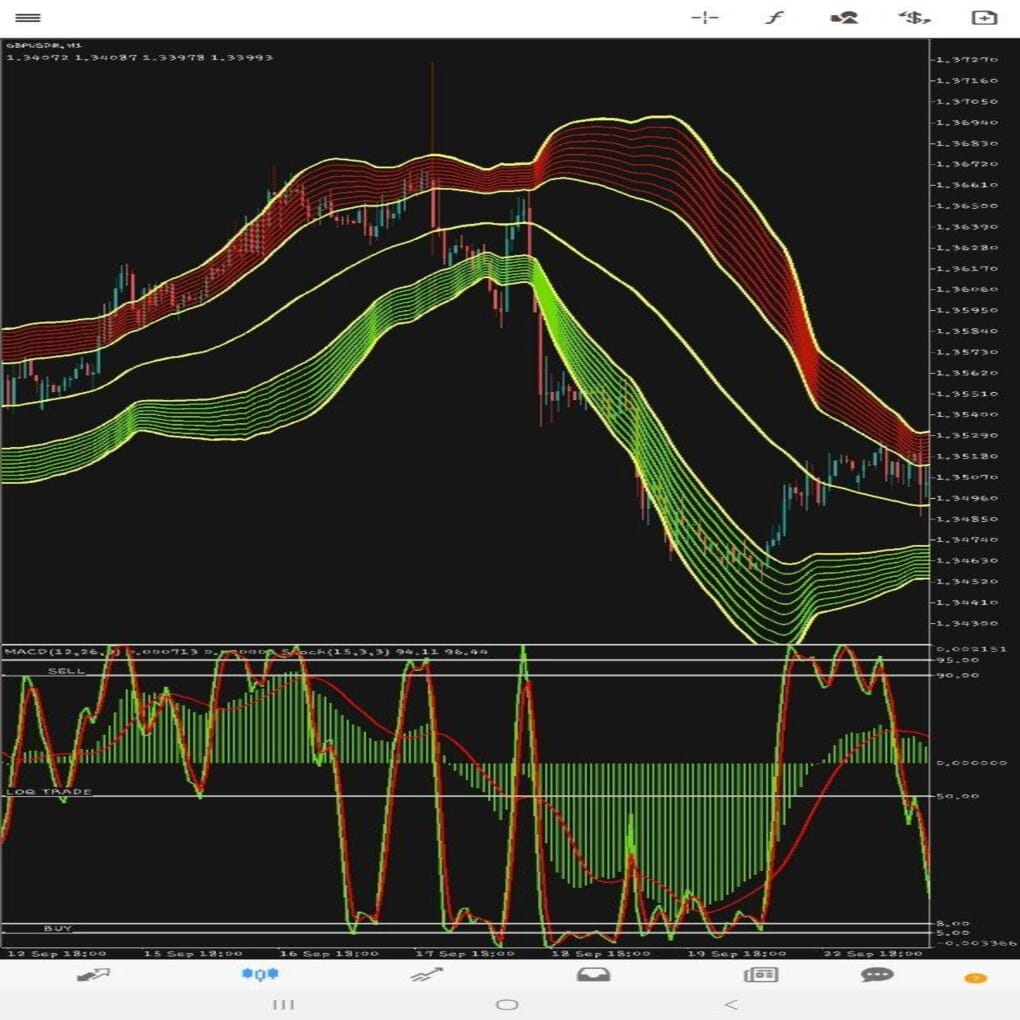Screen dimensions: 1020x1020
Task: Open the indicators function list
Action: pos(773,18)
